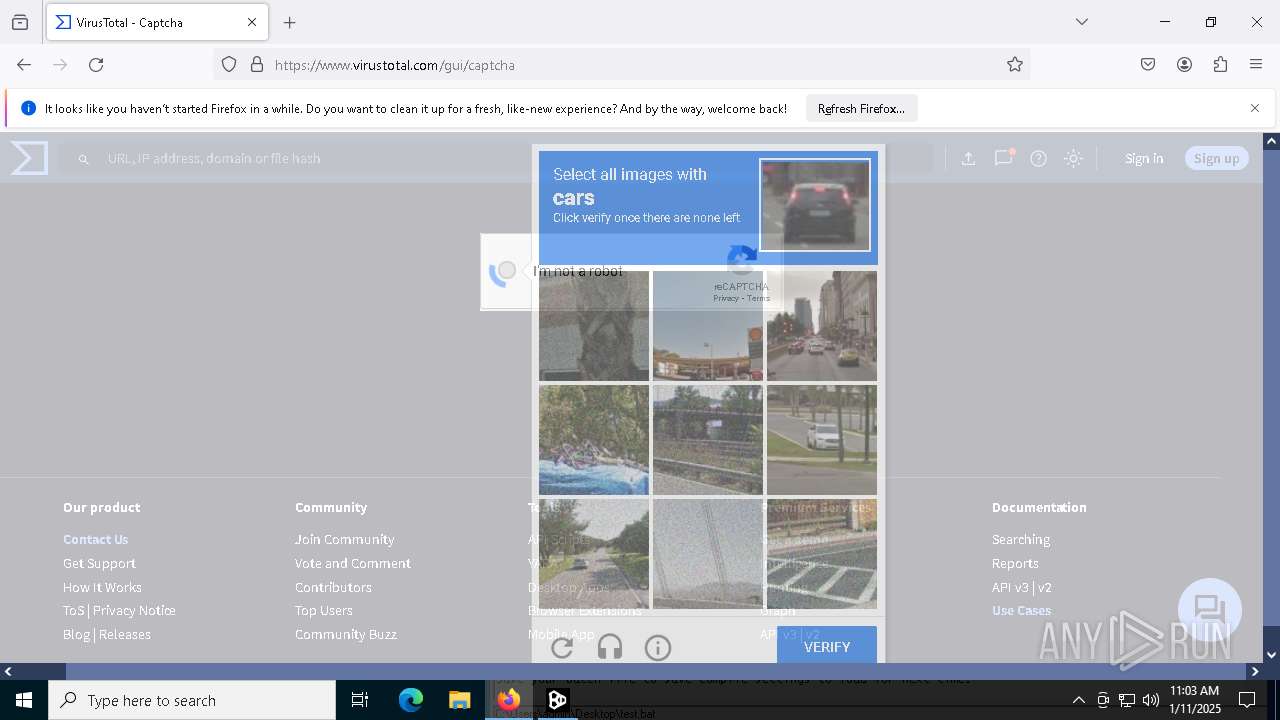
Task: Click the Firefox View icon
Action: tap(20, 22)
